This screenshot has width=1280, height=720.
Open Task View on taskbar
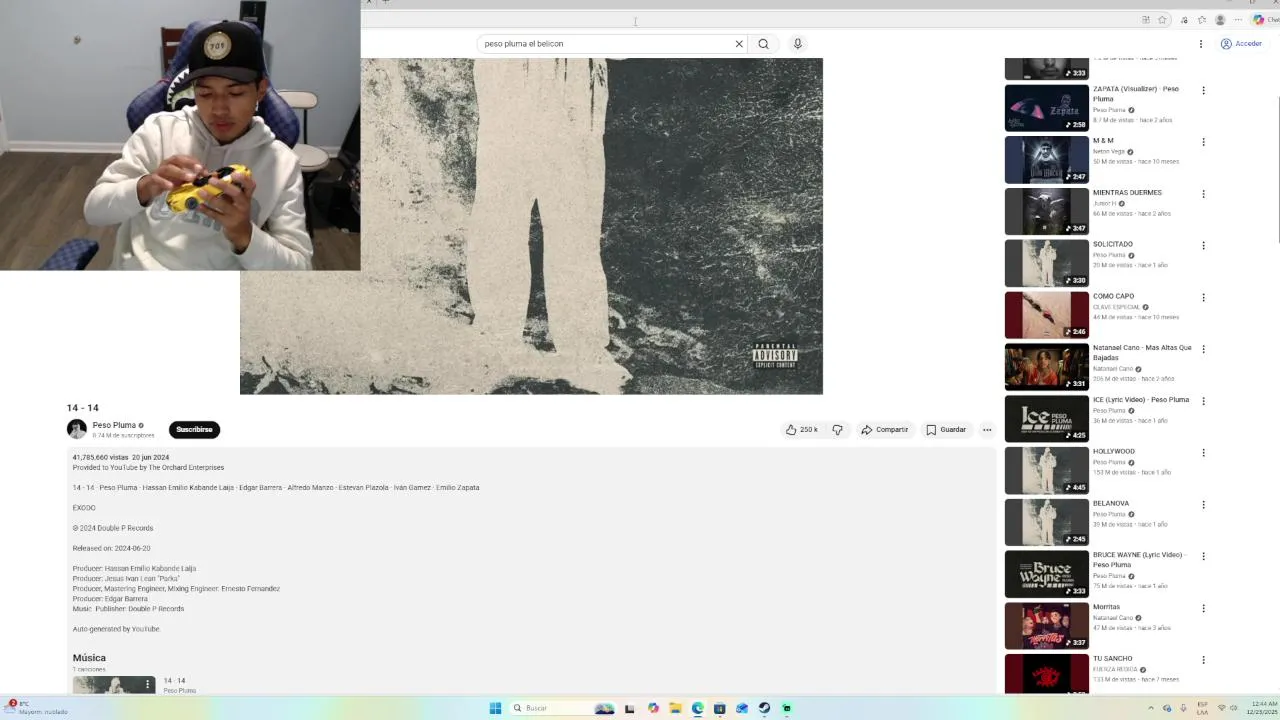[630, 708]
